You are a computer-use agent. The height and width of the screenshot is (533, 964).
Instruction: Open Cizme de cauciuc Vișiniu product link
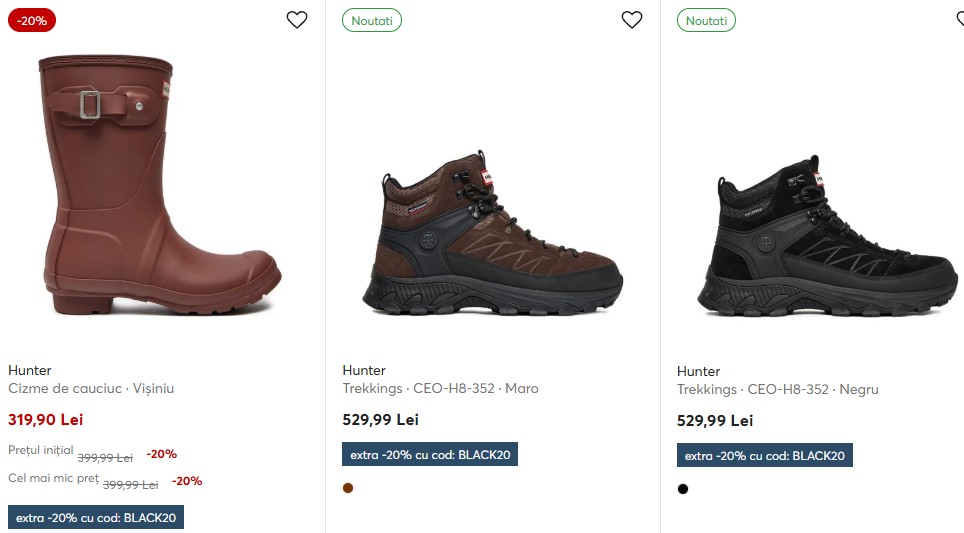[91, 388]
